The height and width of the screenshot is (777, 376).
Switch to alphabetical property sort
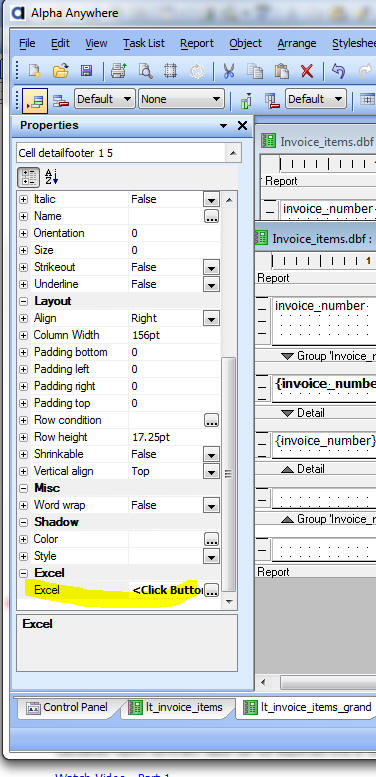(x=52, y=177)
